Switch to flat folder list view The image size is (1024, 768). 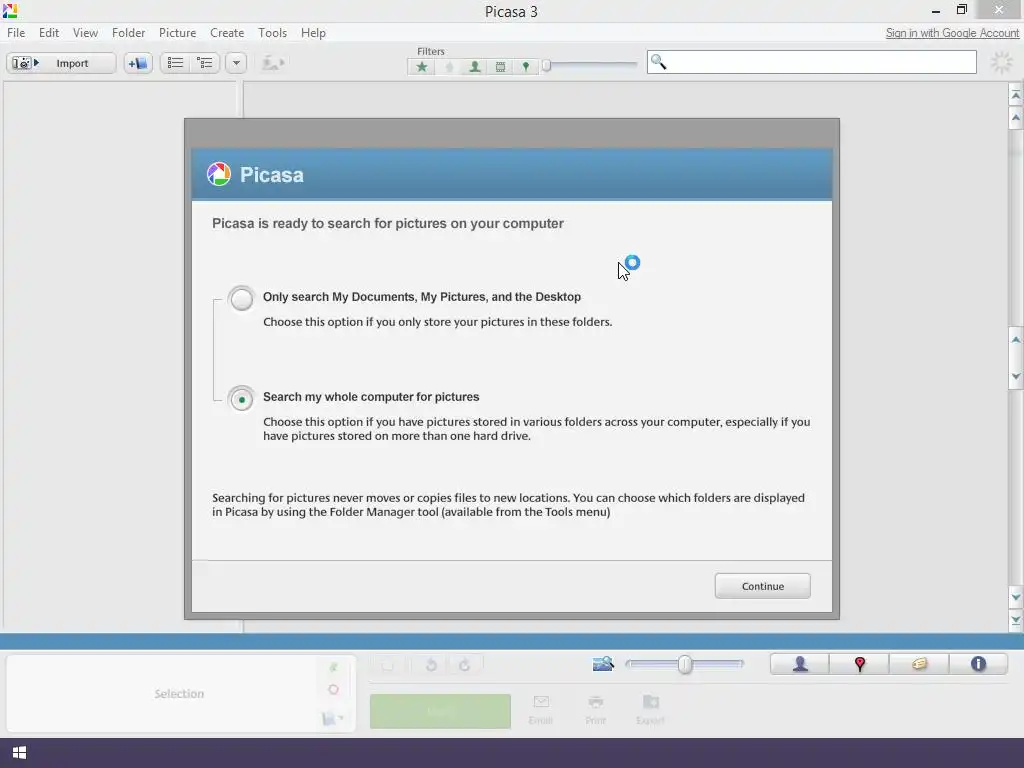coord(175,63)
